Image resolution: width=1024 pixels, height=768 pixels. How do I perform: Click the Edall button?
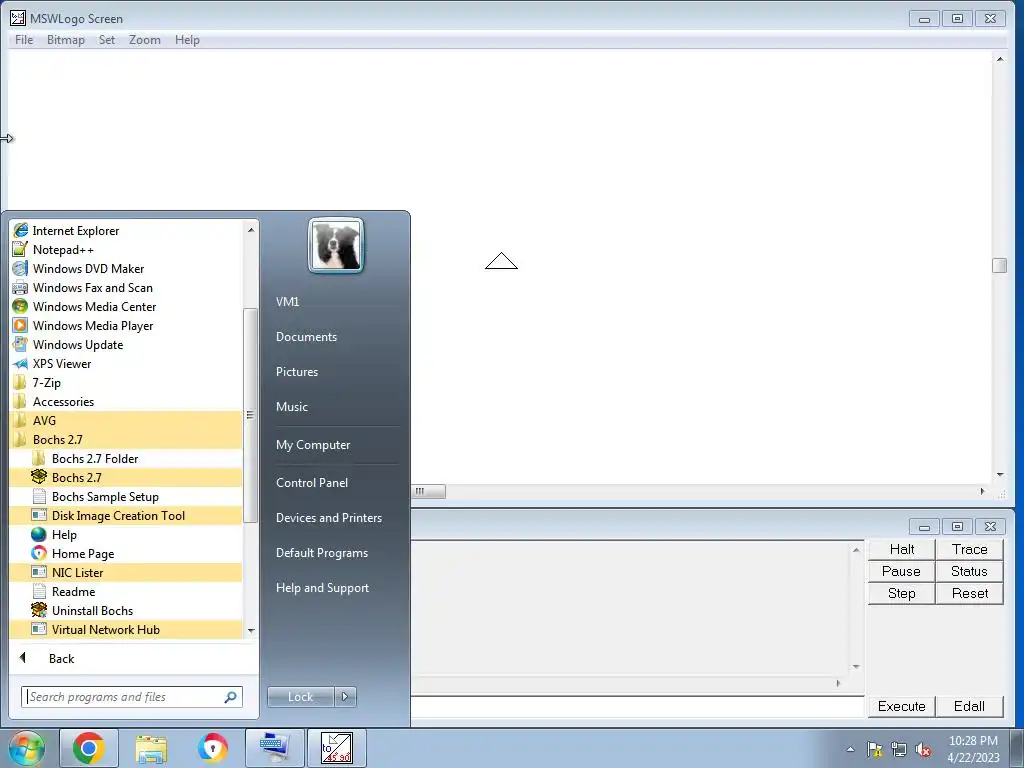coord(970,707)
